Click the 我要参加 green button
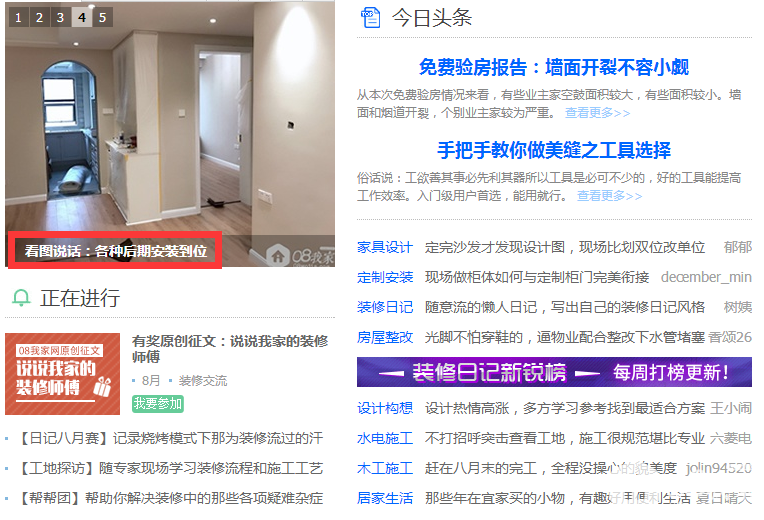The width and height of the screenshot is (764, 520). click(158, 404)
